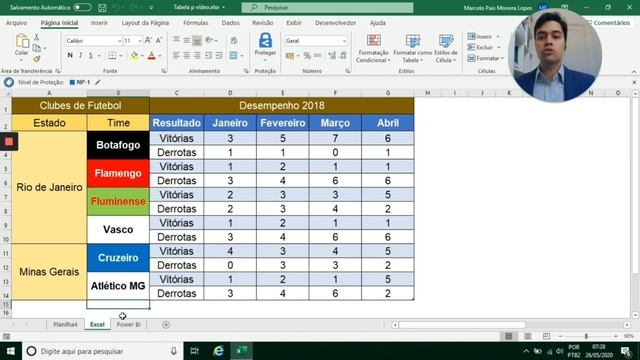
Task: Click the Proteger lock icon
Action: click(x=265, y=40)
